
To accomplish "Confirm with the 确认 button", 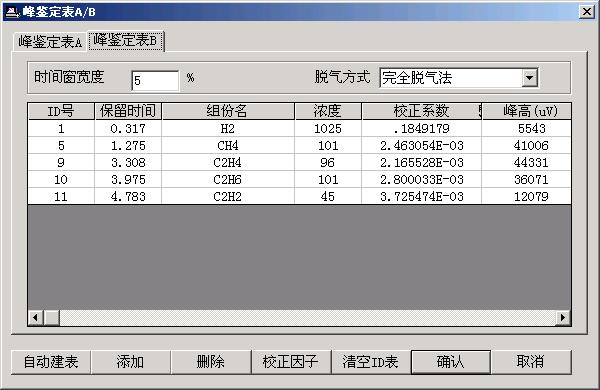I will [451, 362].
